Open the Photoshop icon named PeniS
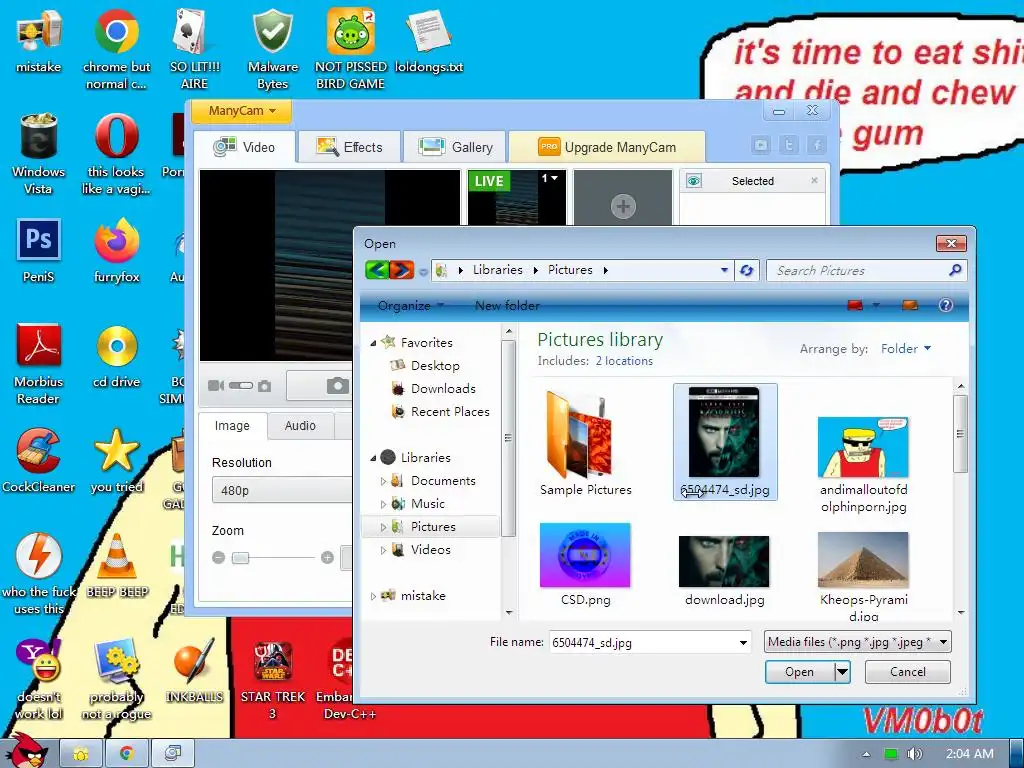Screen dimensions: 1024x768 pos(39,251)
